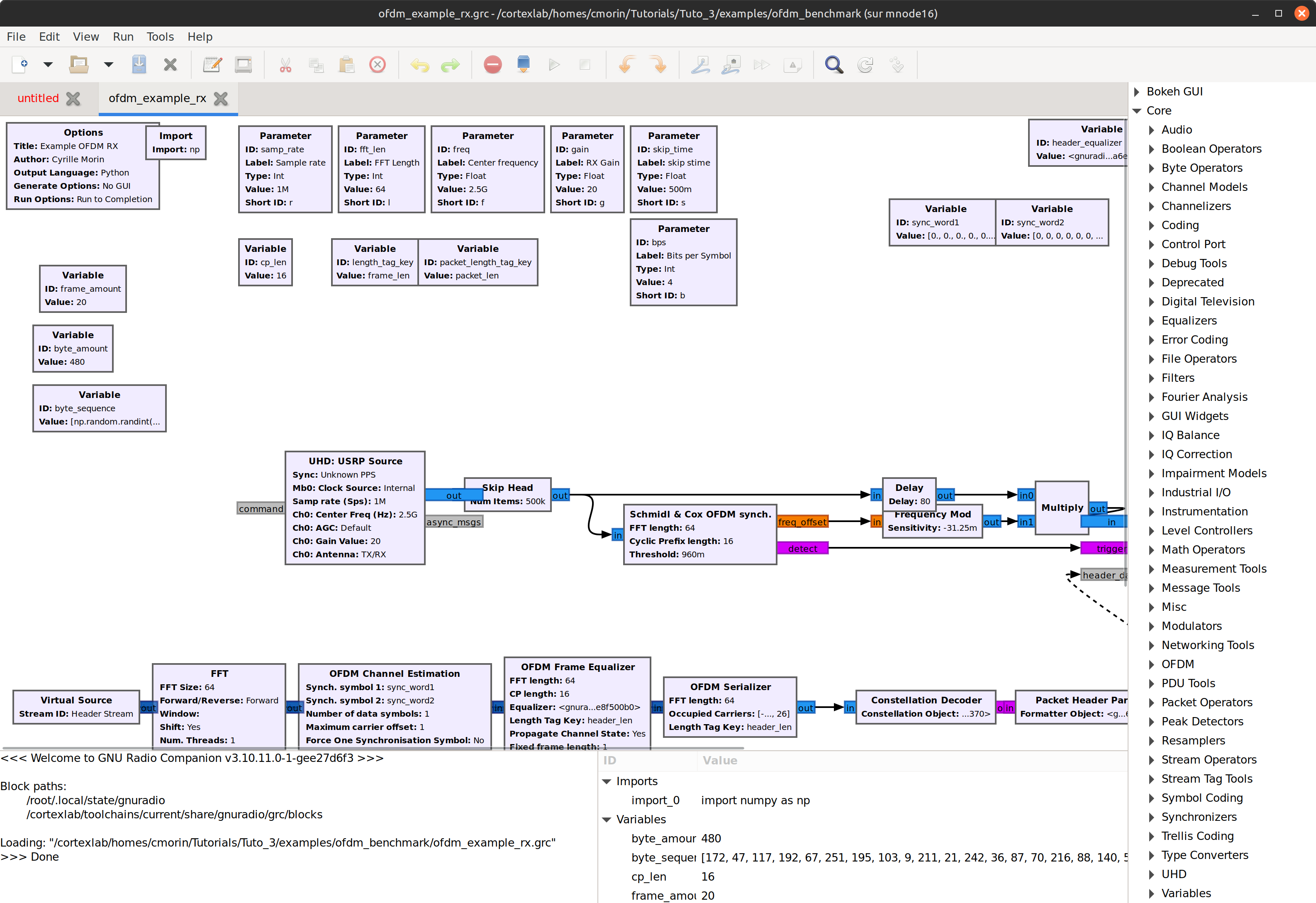Screen dimensions: 1316x903
Task: Click the Value column header
Action: (x=720, y=760)
